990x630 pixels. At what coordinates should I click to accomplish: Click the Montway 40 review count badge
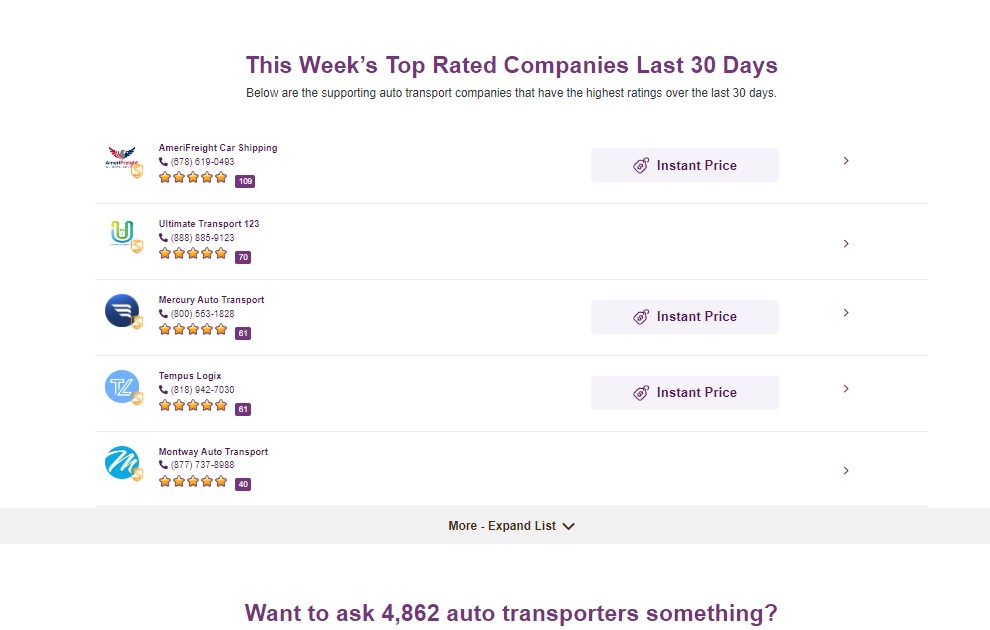[243, 484]
